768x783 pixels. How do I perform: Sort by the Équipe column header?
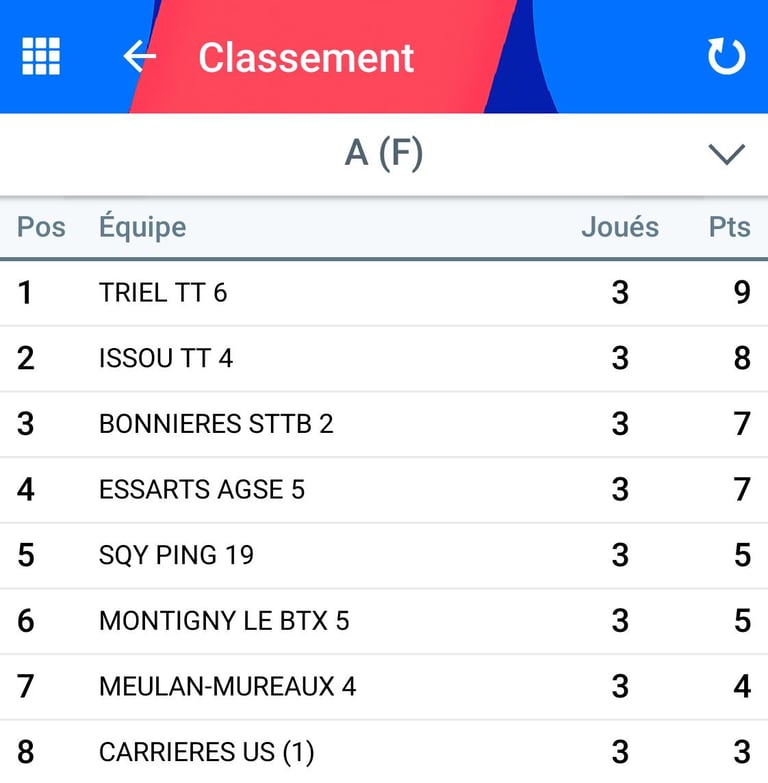(143, 226)
